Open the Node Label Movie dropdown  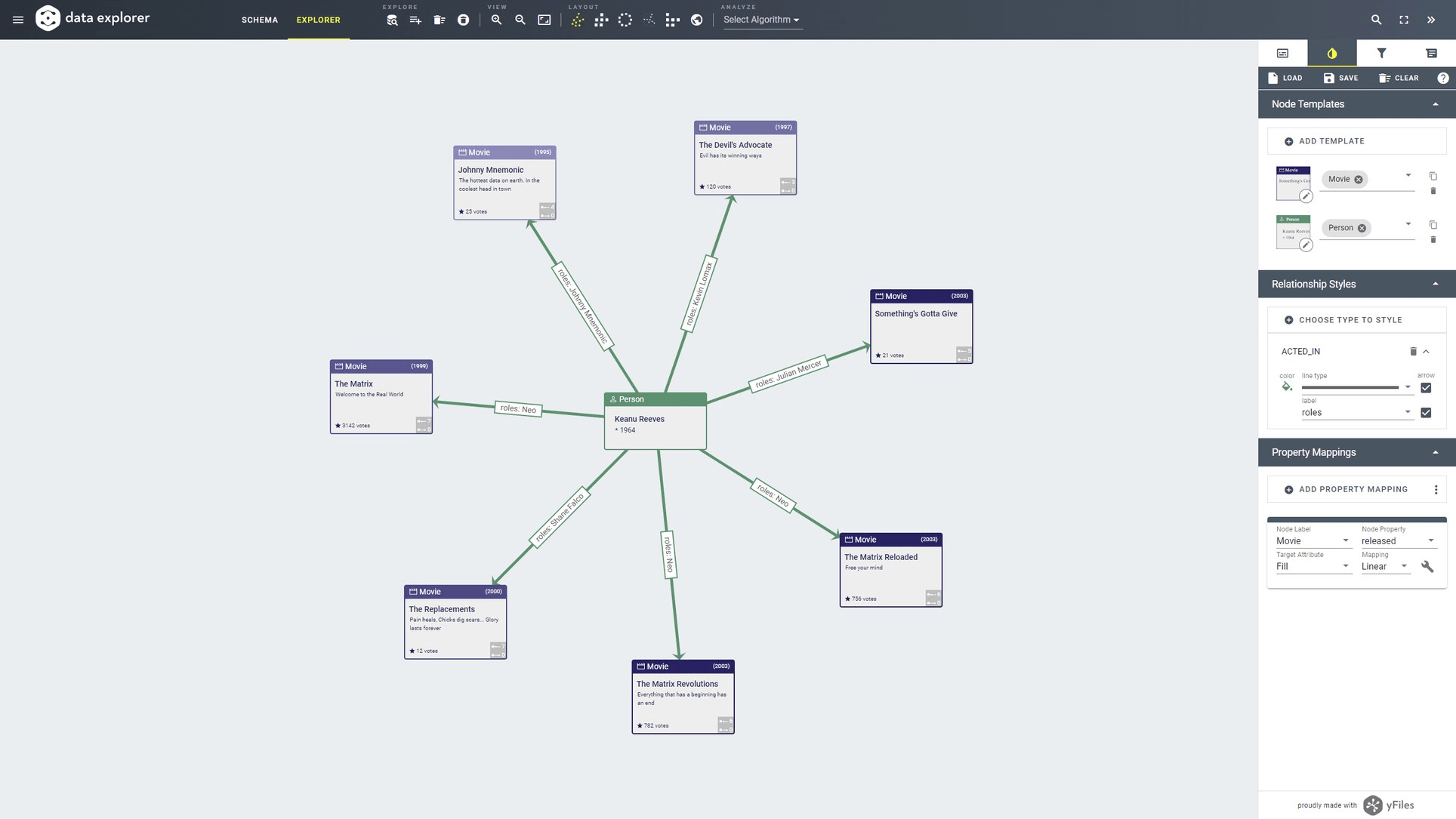point(1313,541)
